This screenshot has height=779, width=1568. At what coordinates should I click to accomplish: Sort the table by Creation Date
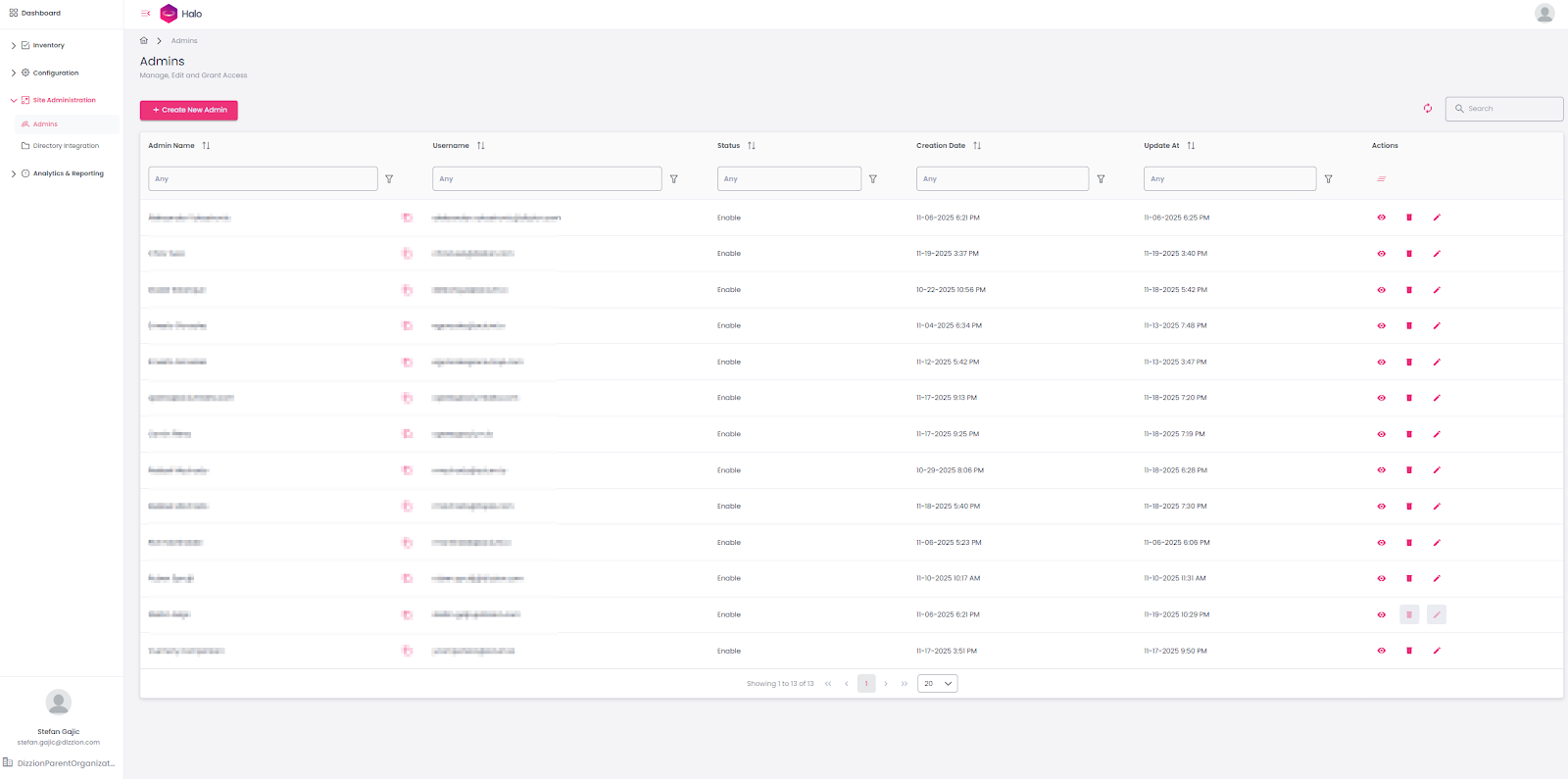pos(977,146)
